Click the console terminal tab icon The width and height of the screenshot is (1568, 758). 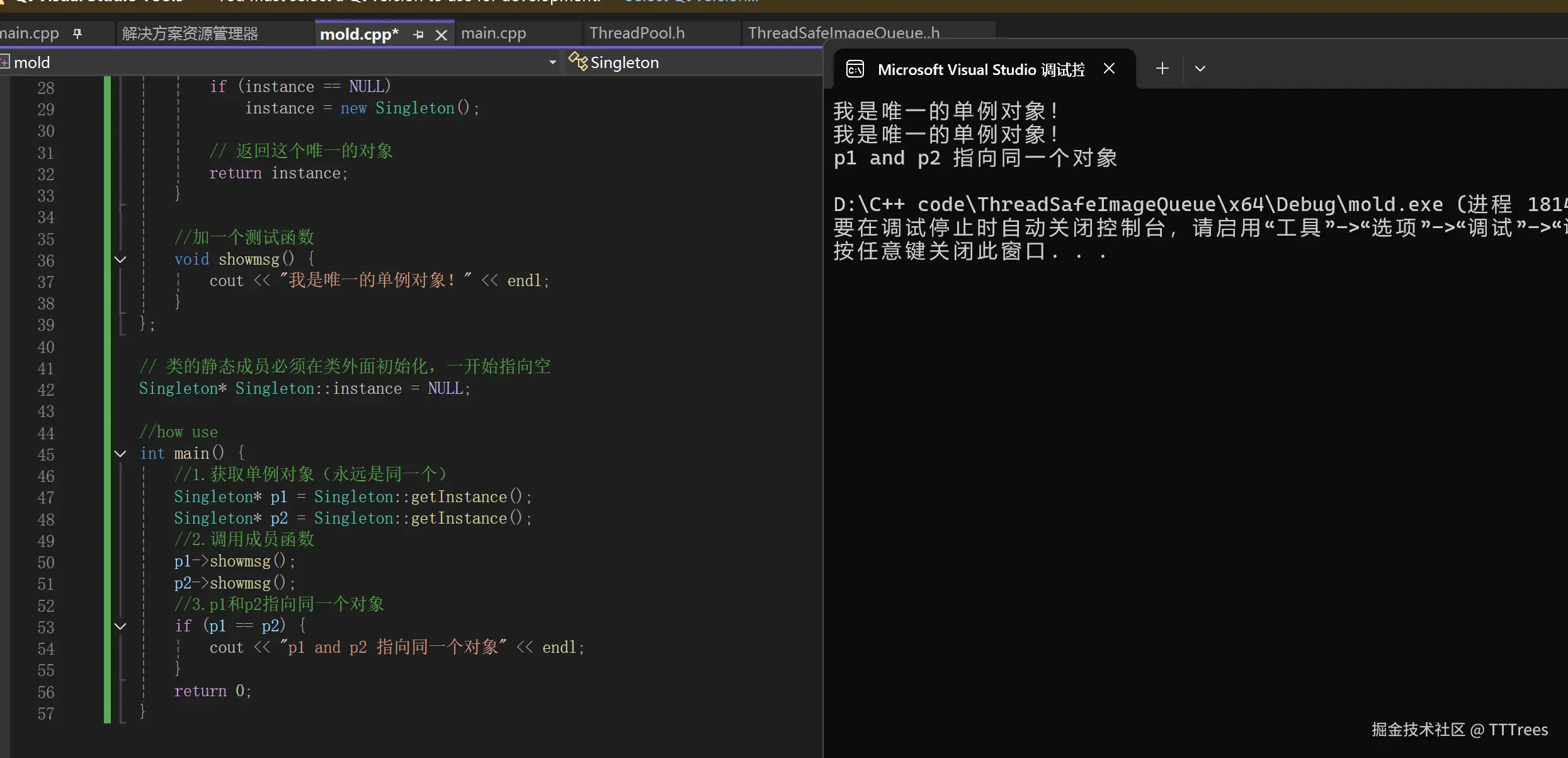[855, 69]
